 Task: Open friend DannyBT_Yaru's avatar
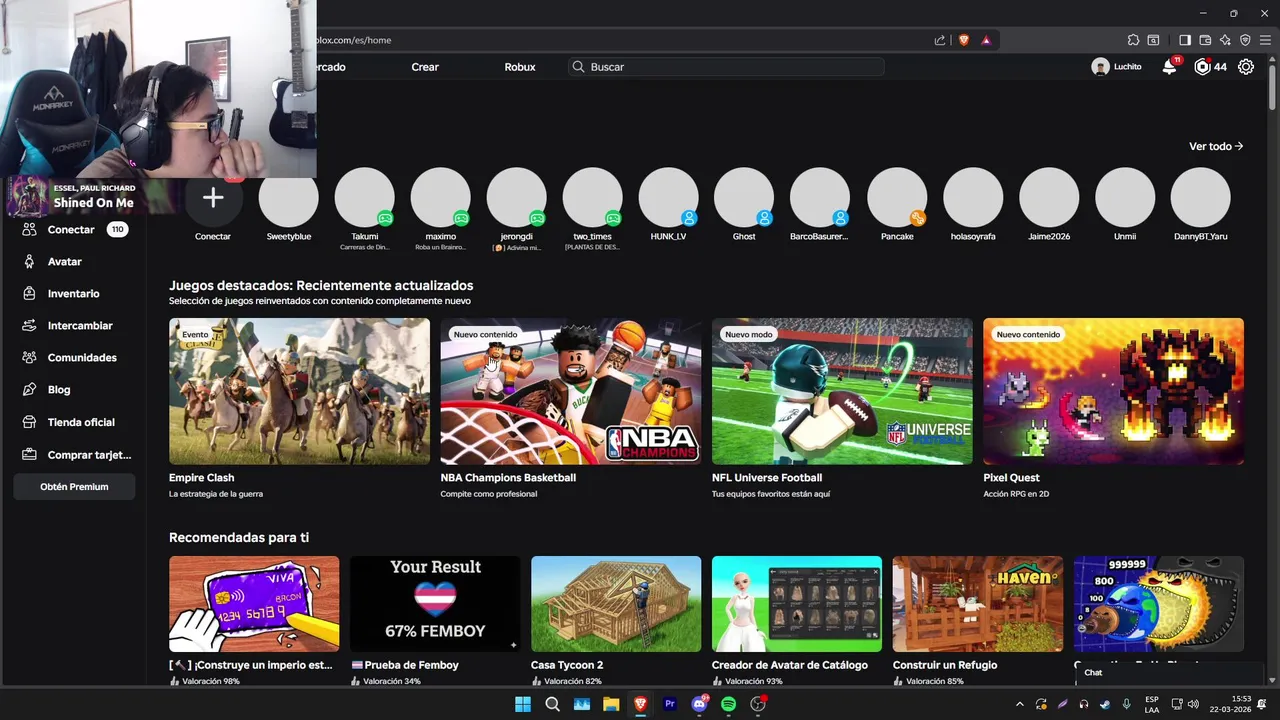pyautogui.click(x=1201, y=197)
